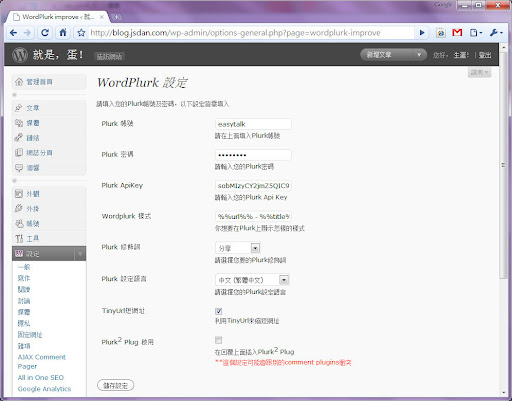Collapse the first sidebar separator arrow
The height and width of the screenshot is (401, 512).
pos(15,95)
